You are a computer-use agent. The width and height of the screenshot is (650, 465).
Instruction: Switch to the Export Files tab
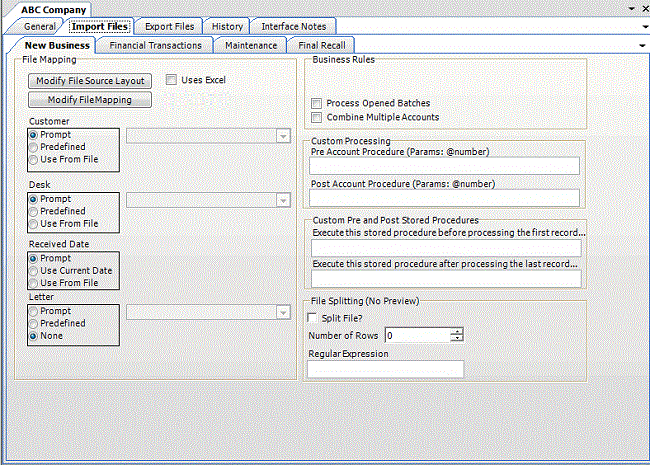[x=167, y=26]
